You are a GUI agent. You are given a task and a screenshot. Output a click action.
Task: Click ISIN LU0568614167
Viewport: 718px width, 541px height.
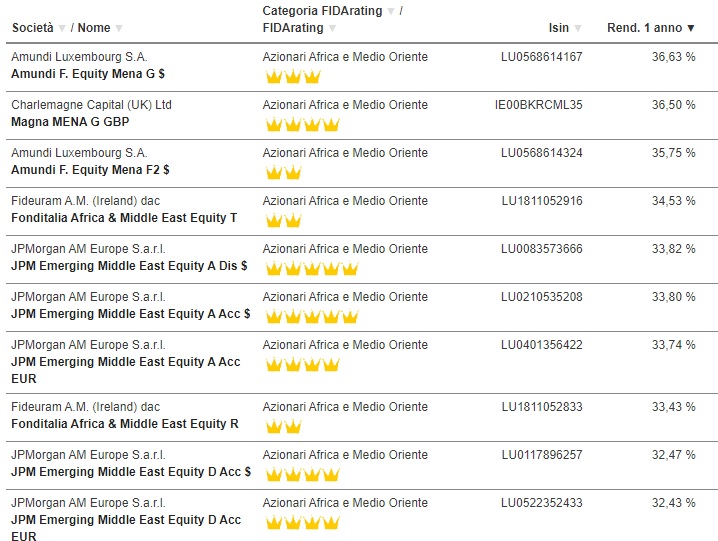coord(542,57)
